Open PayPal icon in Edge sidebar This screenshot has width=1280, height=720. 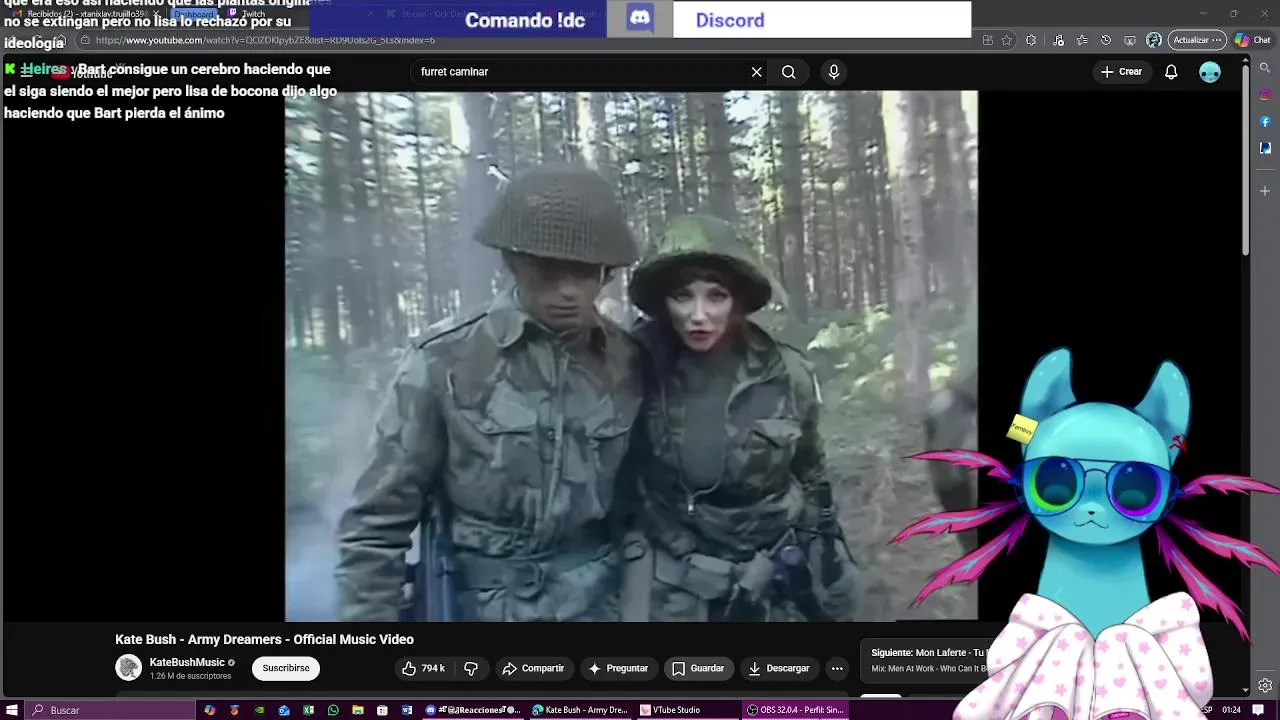[1265, 148]
